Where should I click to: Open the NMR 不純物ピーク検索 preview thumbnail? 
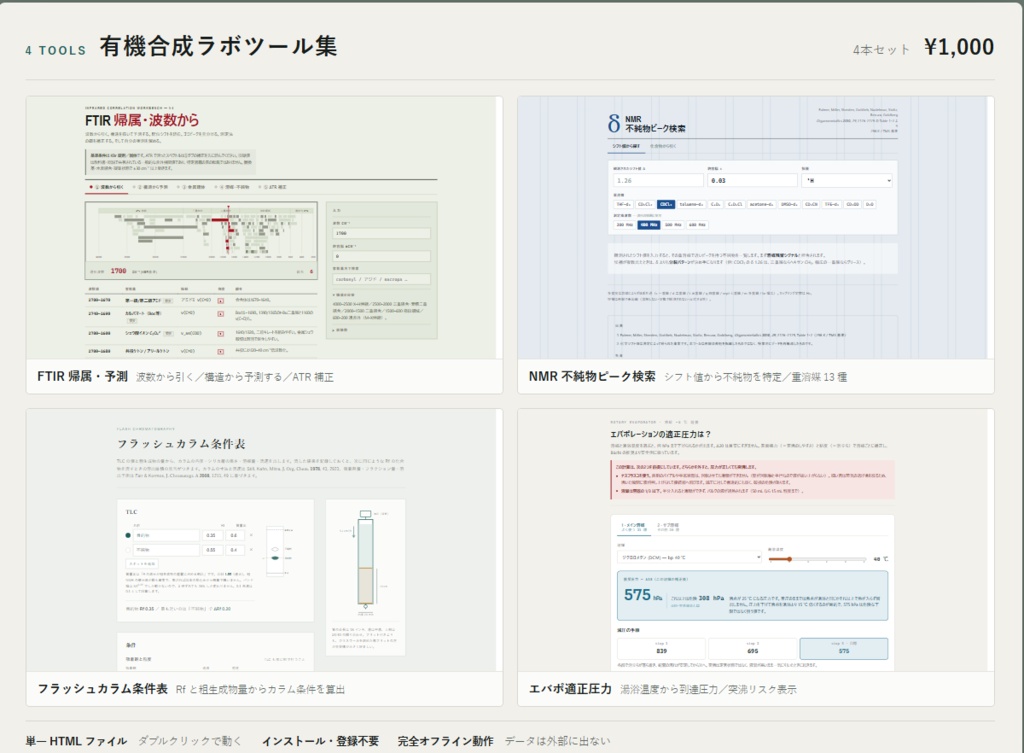(x=756, y=228)
